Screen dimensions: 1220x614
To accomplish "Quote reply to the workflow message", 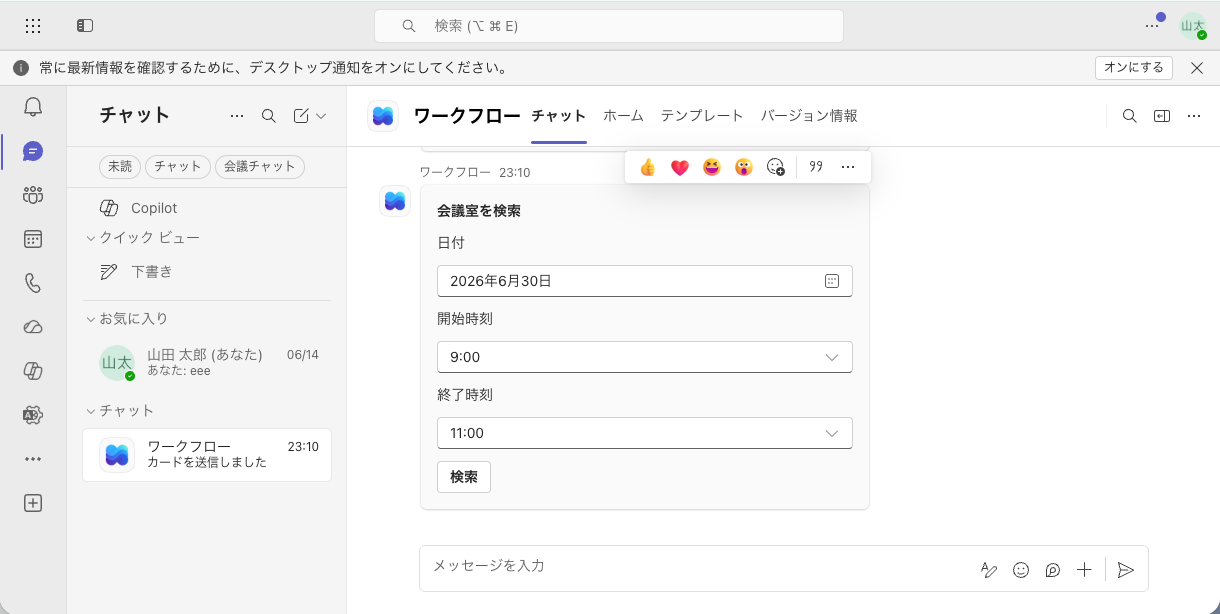I will pyautogui.click(x=816, y=167).
